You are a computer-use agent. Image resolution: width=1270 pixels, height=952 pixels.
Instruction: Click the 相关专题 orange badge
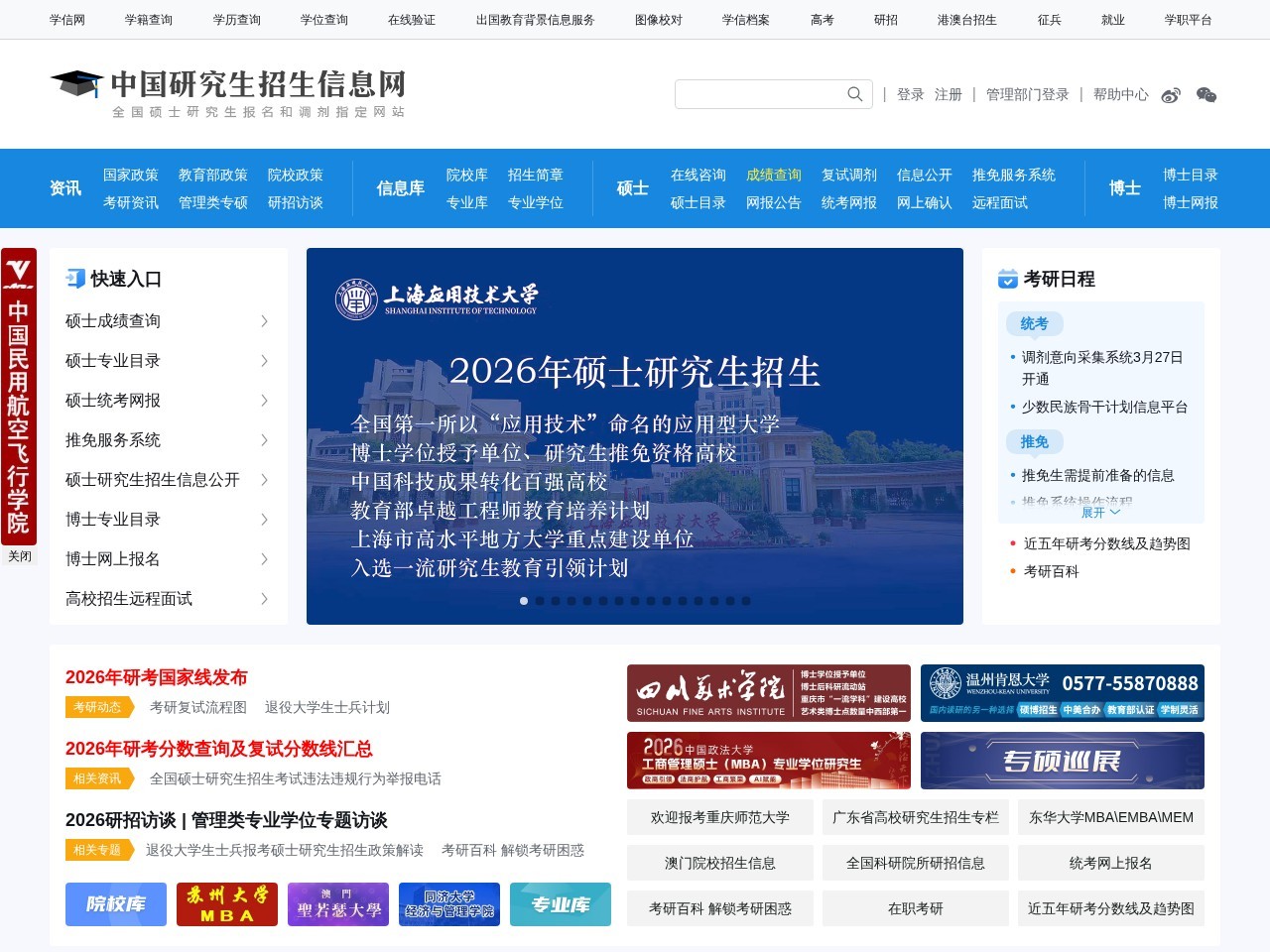98,851
